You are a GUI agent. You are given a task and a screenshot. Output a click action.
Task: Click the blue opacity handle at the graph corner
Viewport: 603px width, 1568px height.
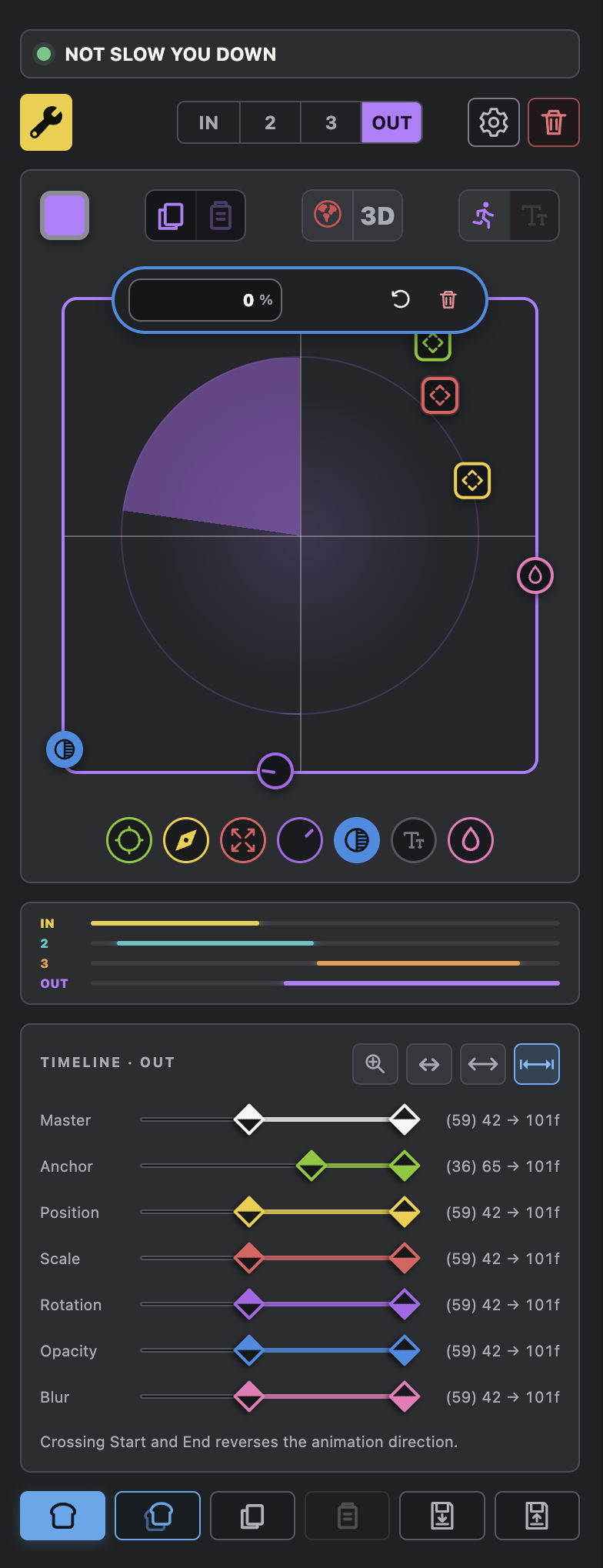(x=65, y=749)
